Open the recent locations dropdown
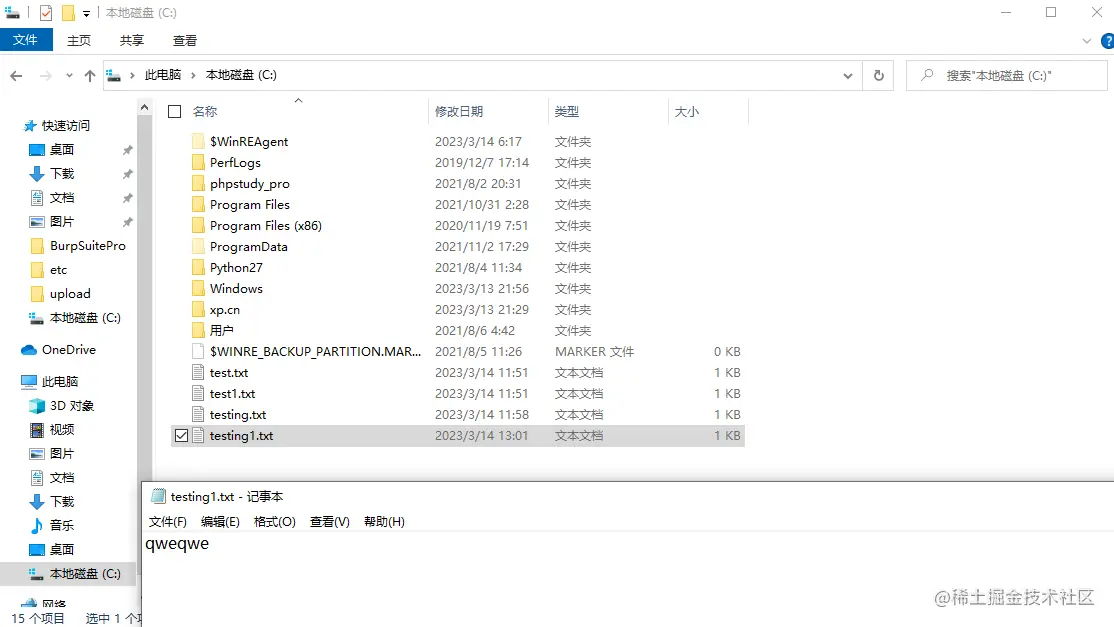Image resolution: width=1114 pixels, height=627 pixels. 69,75
